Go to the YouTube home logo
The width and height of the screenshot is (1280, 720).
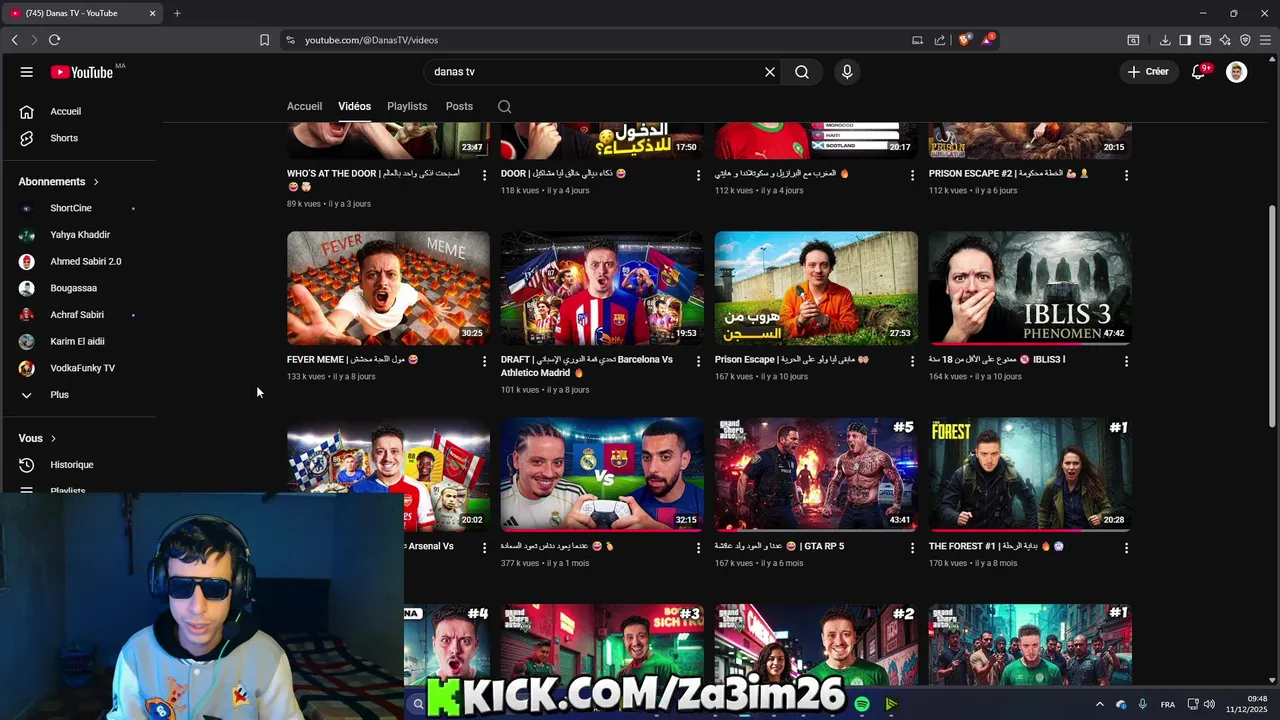click(82, 72)
